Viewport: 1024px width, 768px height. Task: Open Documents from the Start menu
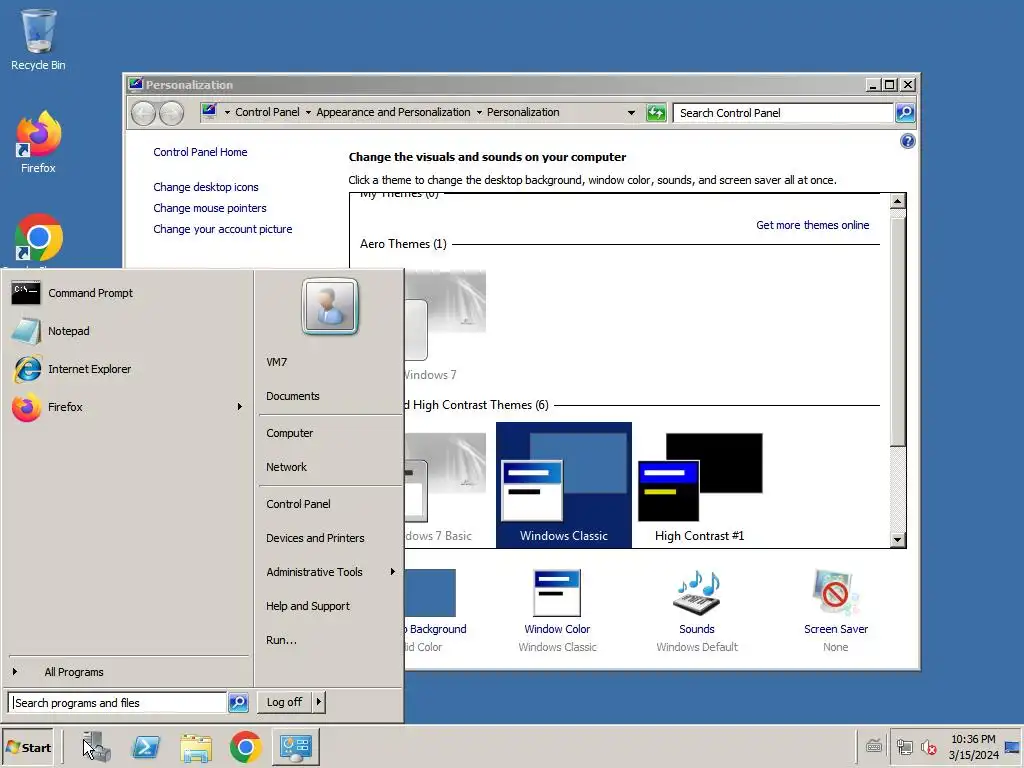tap(293, 396)
